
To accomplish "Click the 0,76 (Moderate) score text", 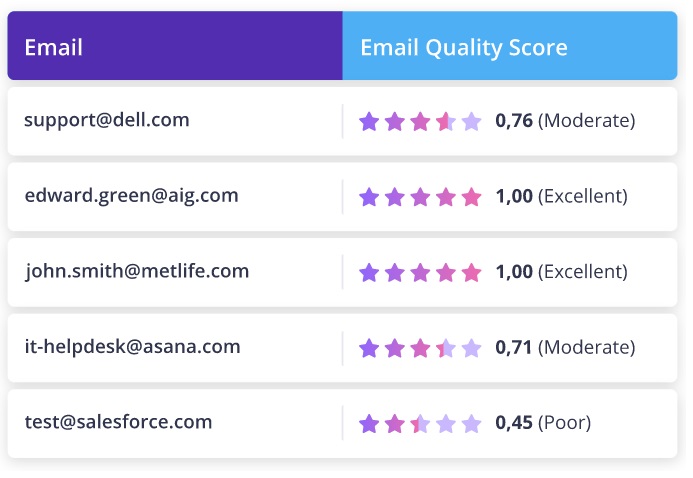I will 565,121.
